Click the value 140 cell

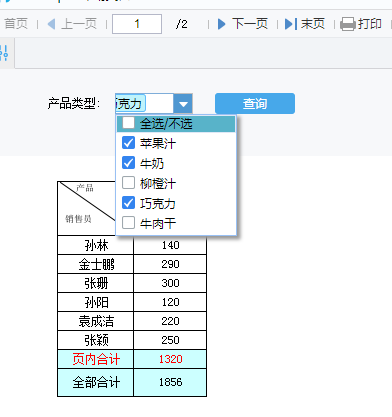170,245
